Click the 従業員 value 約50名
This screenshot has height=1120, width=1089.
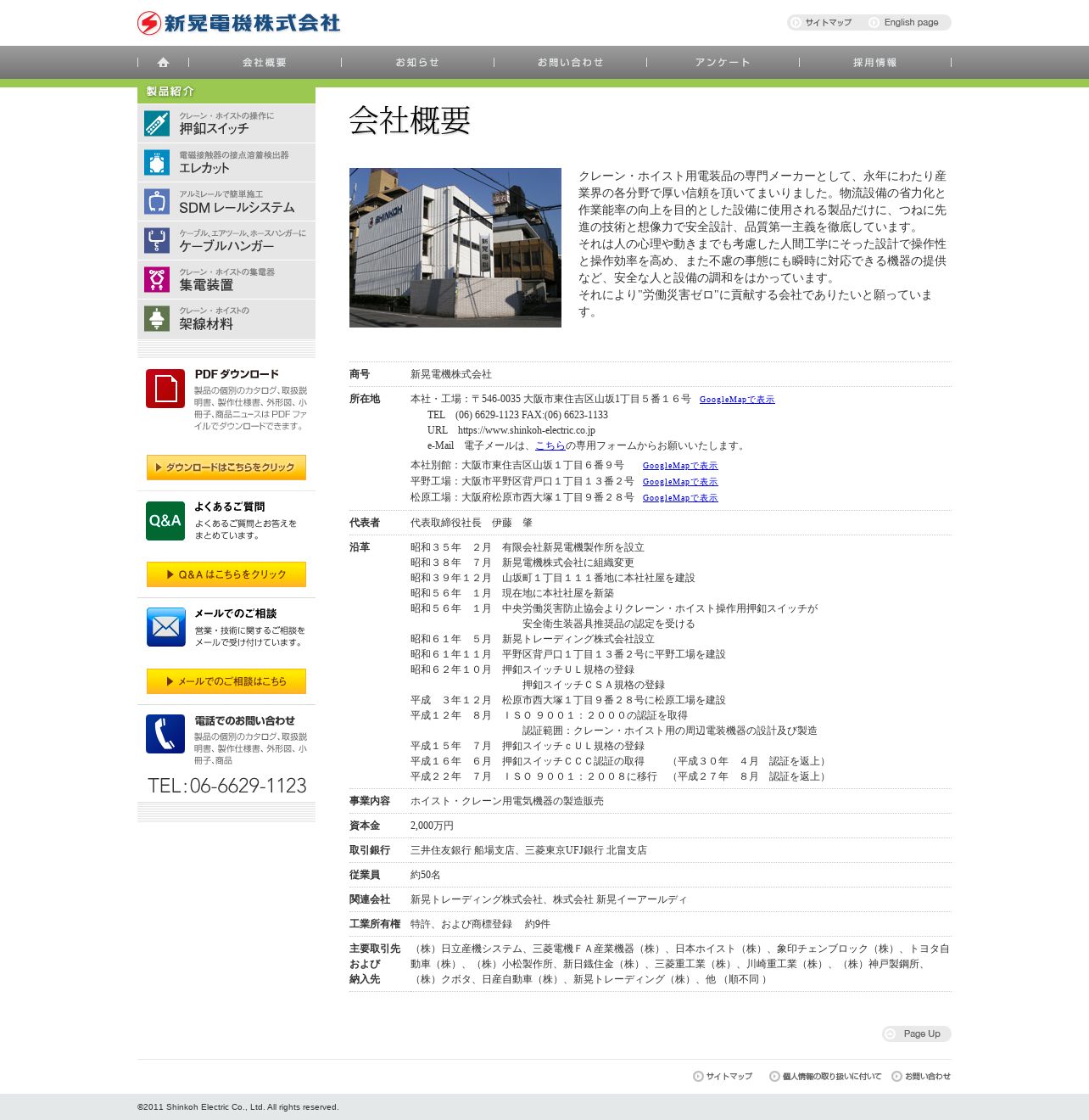[x=425, y=875]
